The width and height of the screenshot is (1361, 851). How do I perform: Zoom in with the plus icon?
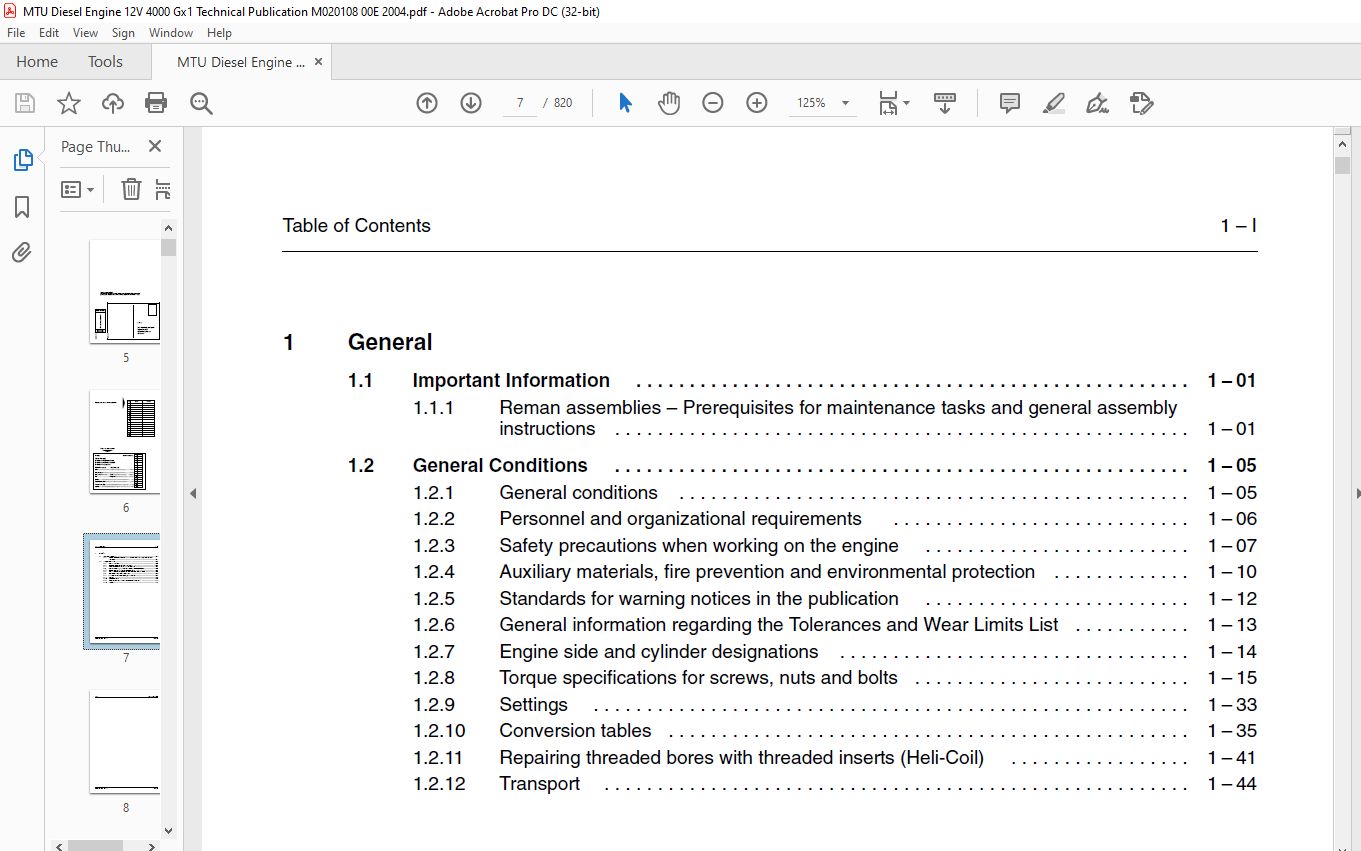click(x=757, y=103)
